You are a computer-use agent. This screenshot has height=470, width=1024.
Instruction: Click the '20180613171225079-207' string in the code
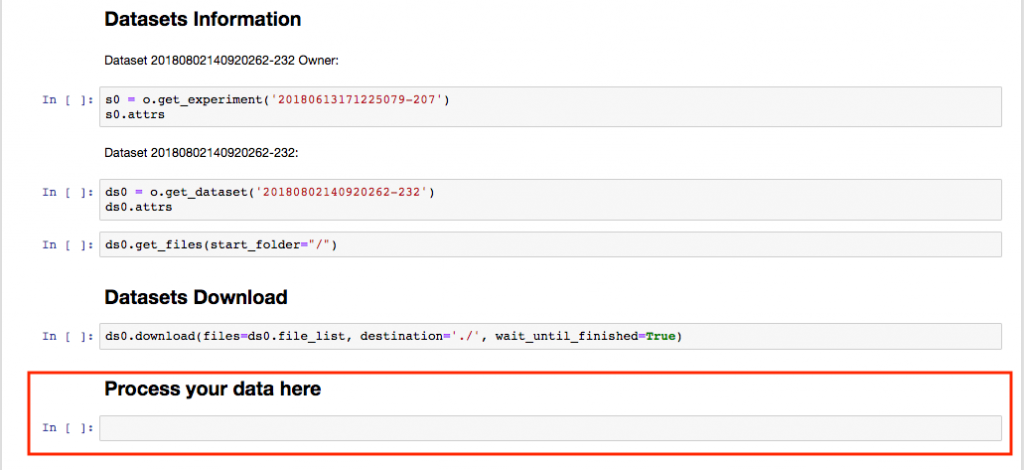pos(358,101)
